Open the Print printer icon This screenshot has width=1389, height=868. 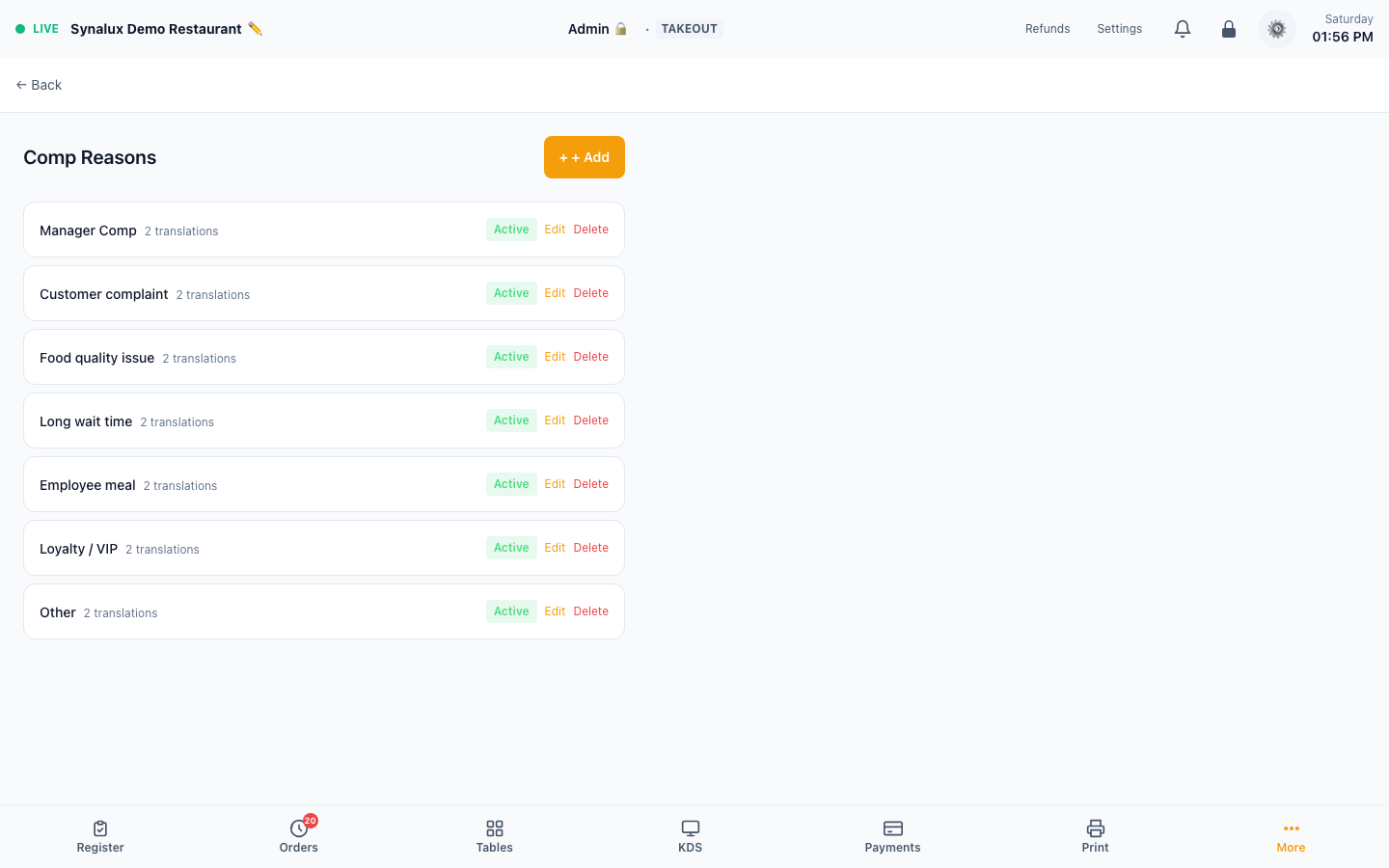click(x=1096, y=828)
